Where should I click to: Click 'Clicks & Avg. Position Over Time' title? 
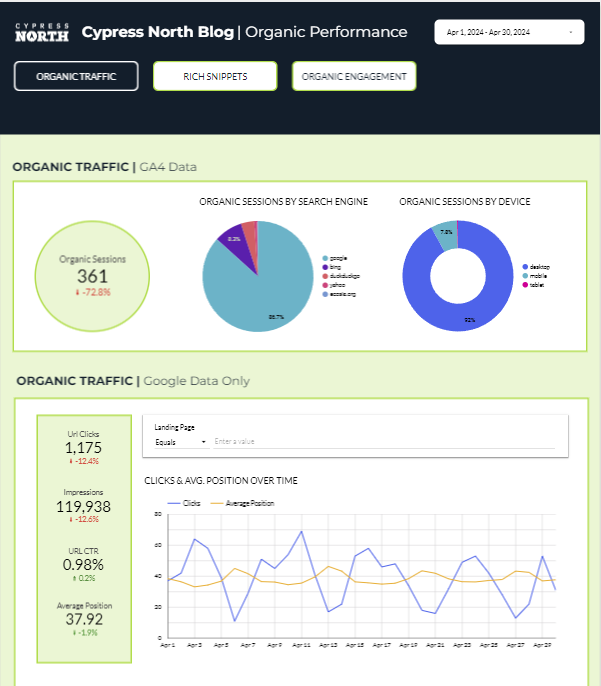(221, 481)
